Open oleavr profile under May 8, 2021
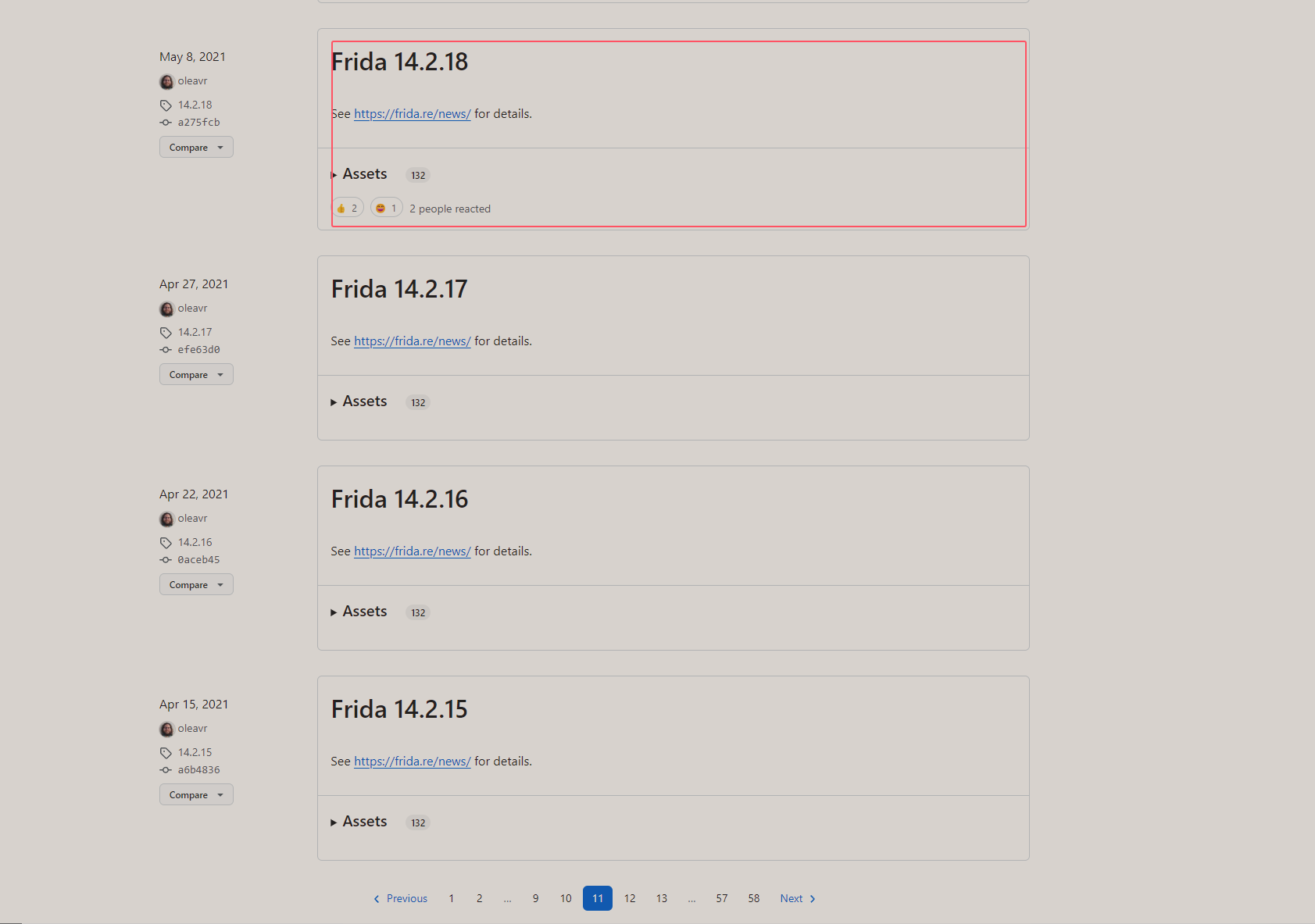Screen dimensions: 1315x924 pos(192,81)
